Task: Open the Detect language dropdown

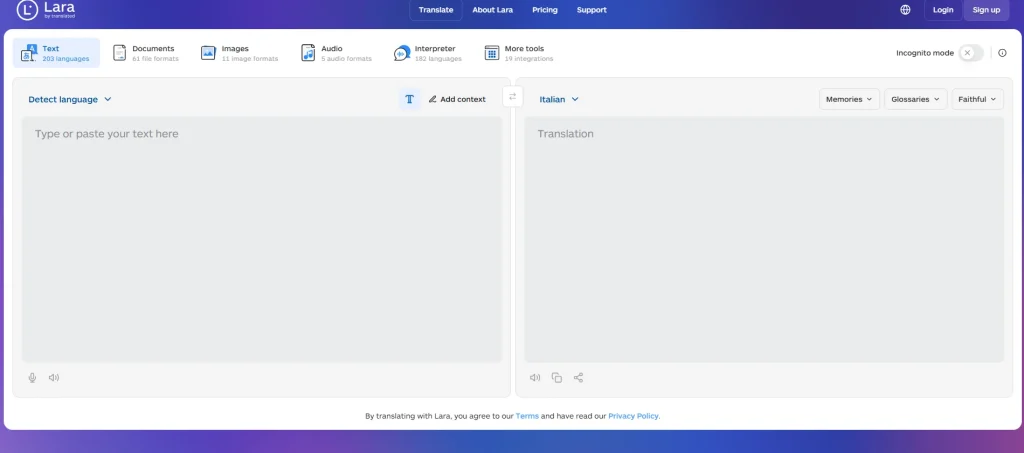Action: (x=70, y=99)
